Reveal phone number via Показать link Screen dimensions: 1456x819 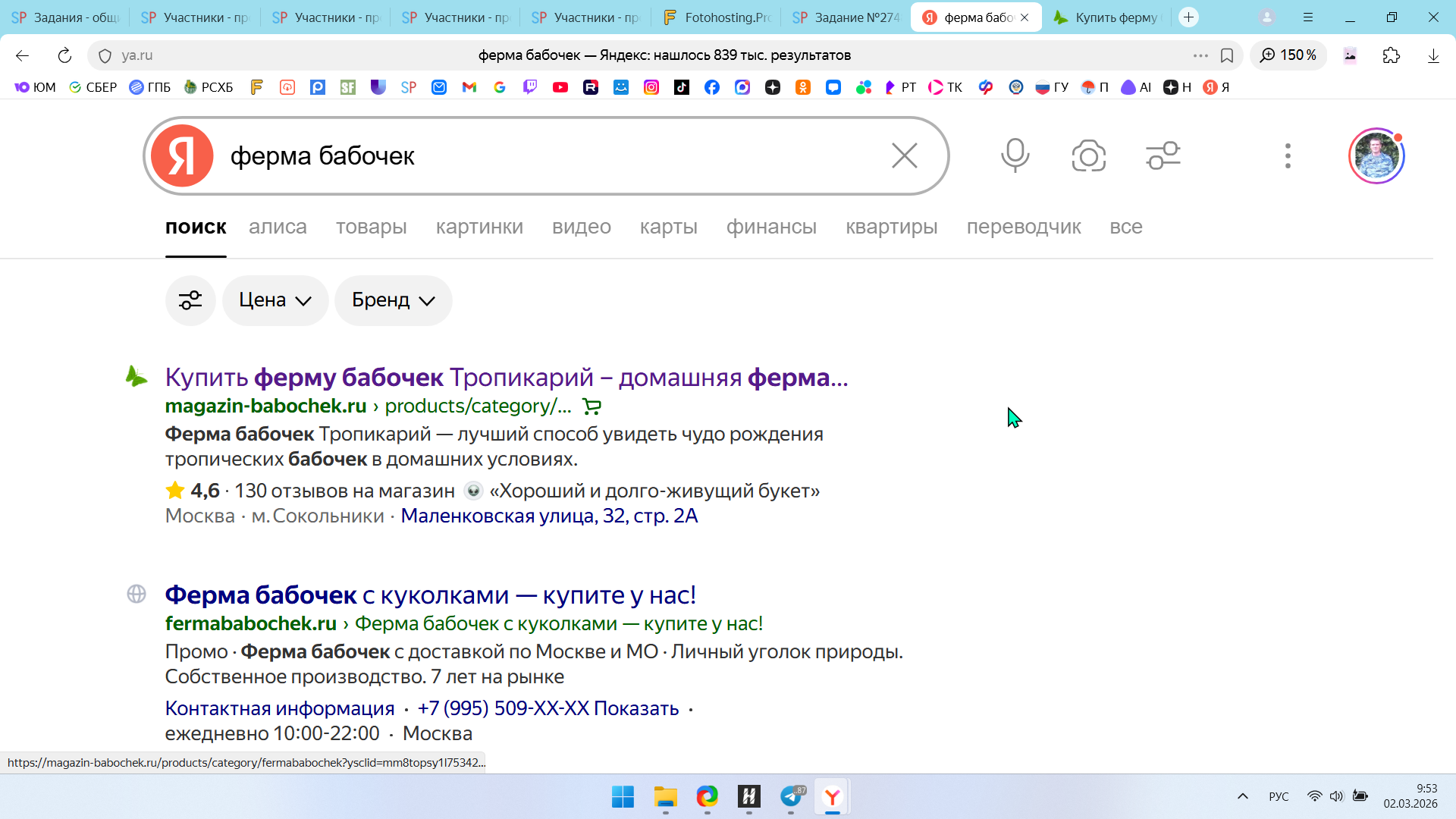pyautogui.click(x=635, y=708)
